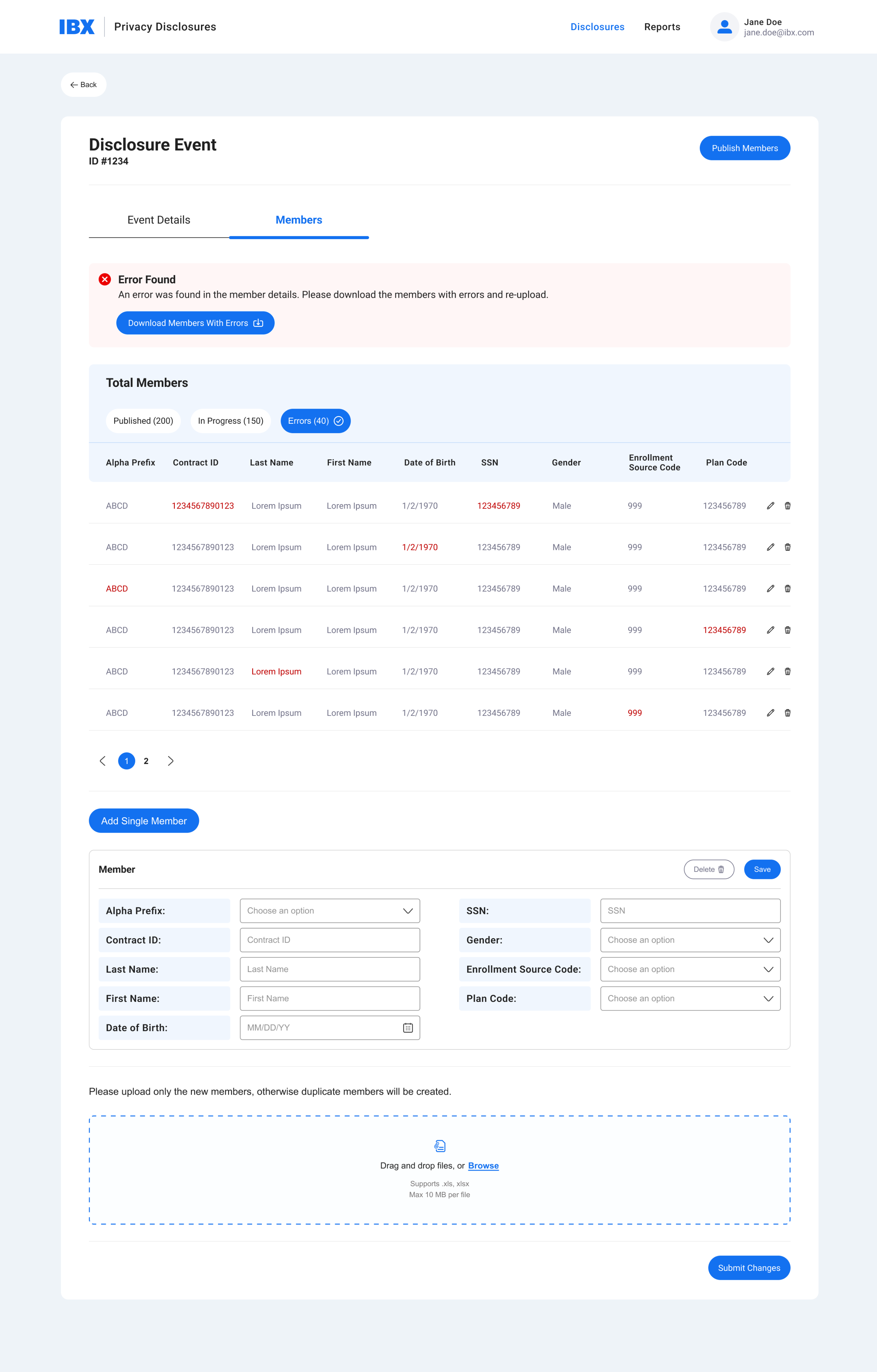This screenshot has height=1372, width=877.
Task: Click trash icon in the fifth member row
Action: [788, 671]
